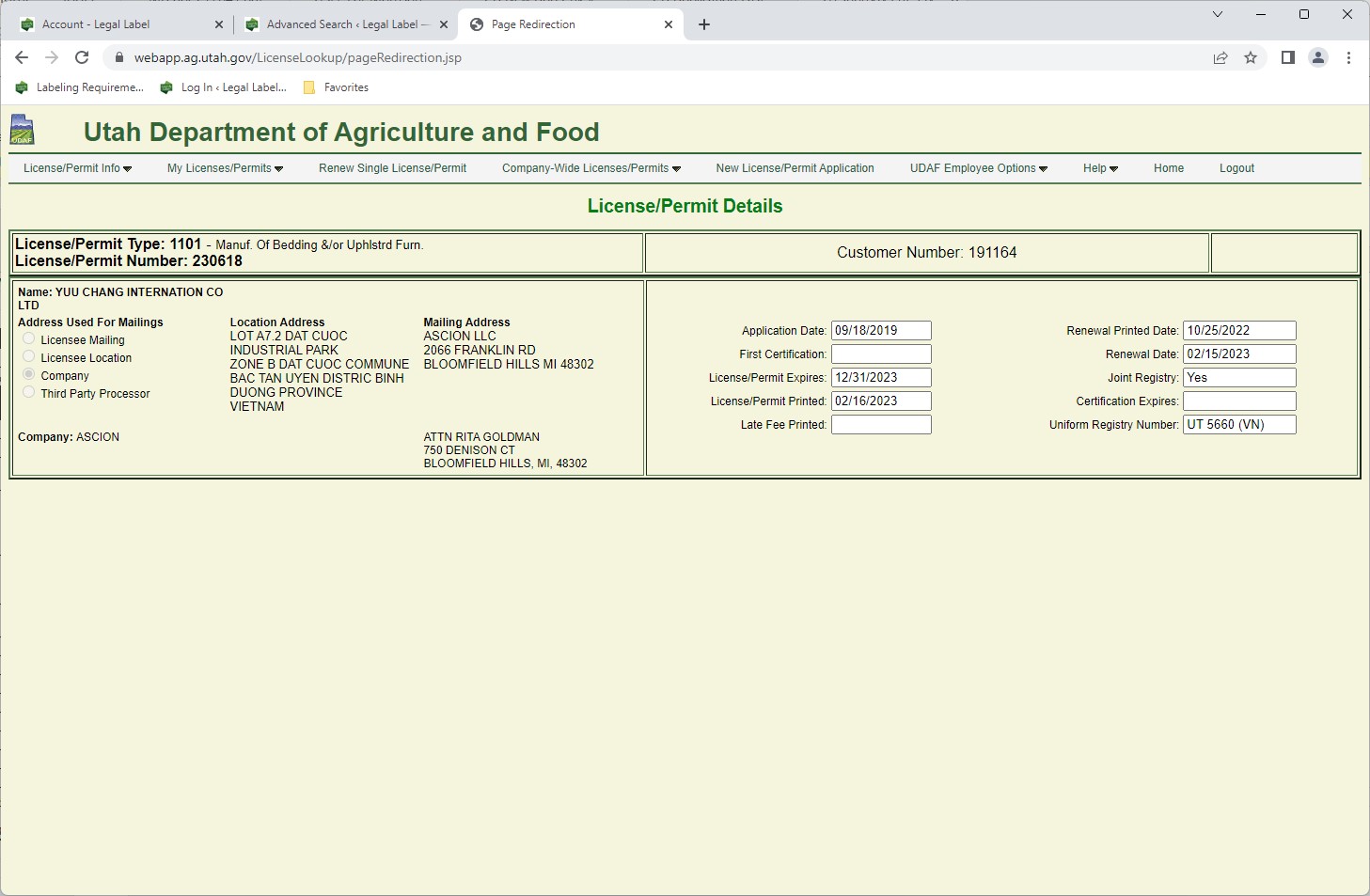Select the Licensee Location radio button

(x=29, y=356)
